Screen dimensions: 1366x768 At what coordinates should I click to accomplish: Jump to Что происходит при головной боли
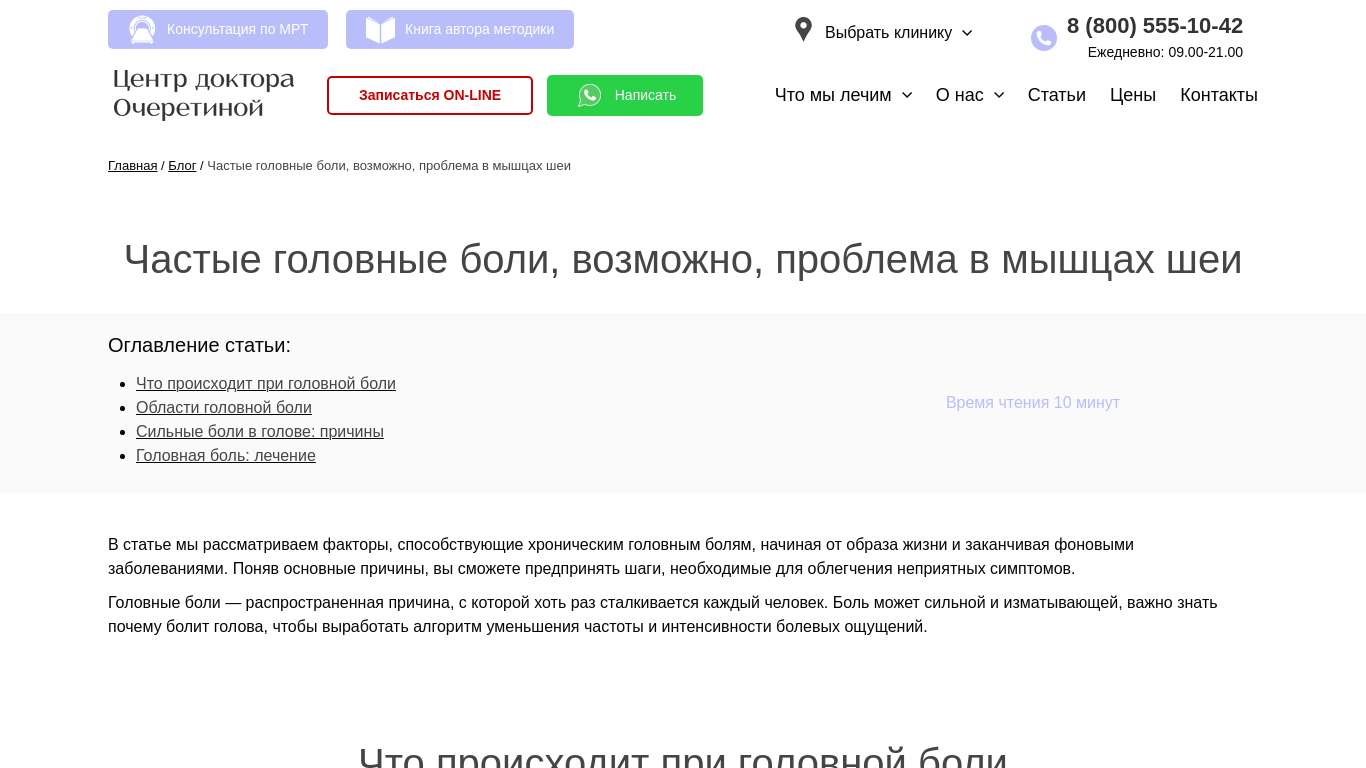pos(266,384)
